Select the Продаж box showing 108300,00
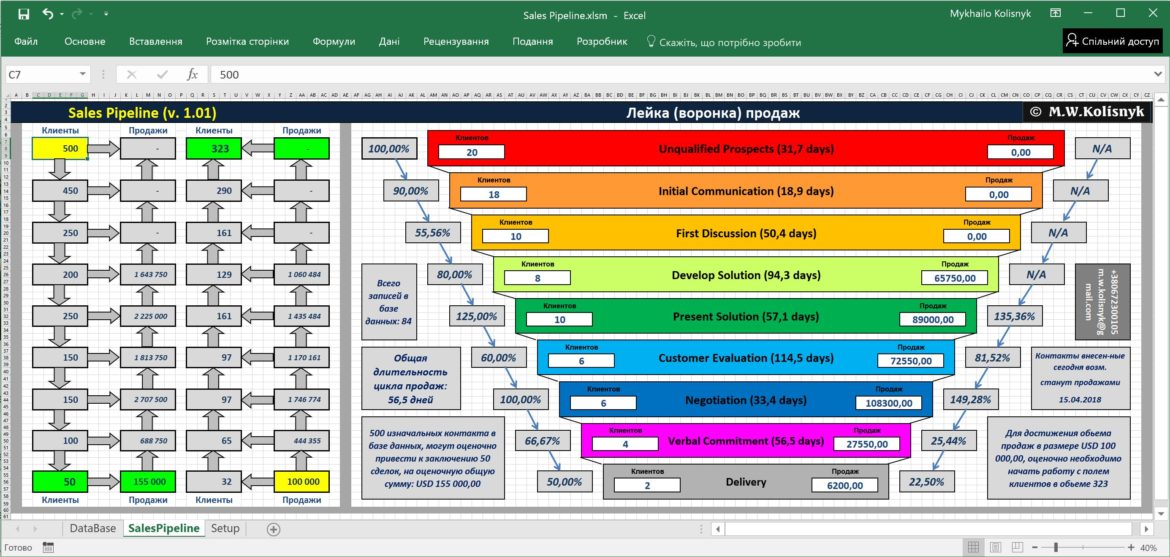 [x=889, y=403]
